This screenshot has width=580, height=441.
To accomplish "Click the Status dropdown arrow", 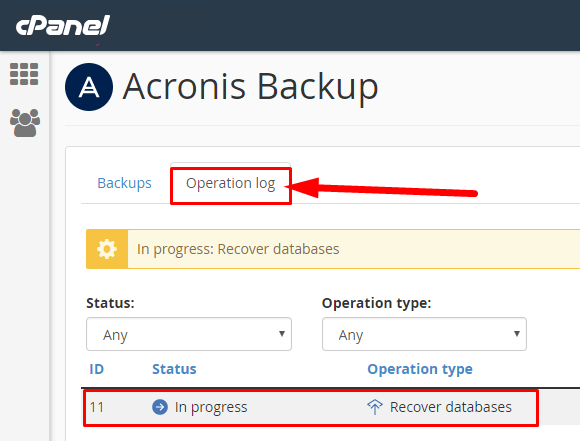I will (282, 334).
